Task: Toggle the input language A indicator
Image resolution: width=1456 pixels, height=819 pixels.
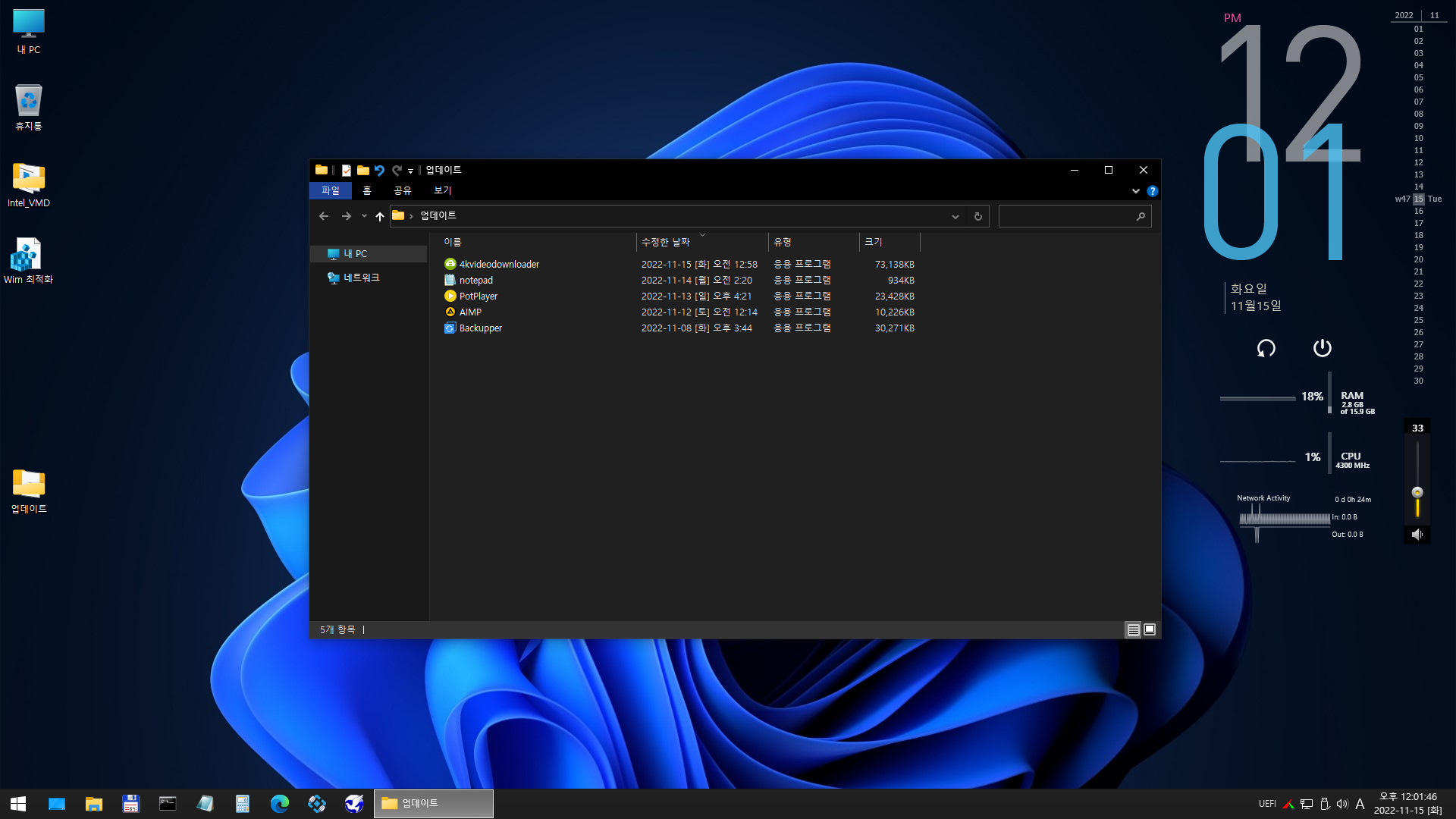Action: (x=1360, y=804)
